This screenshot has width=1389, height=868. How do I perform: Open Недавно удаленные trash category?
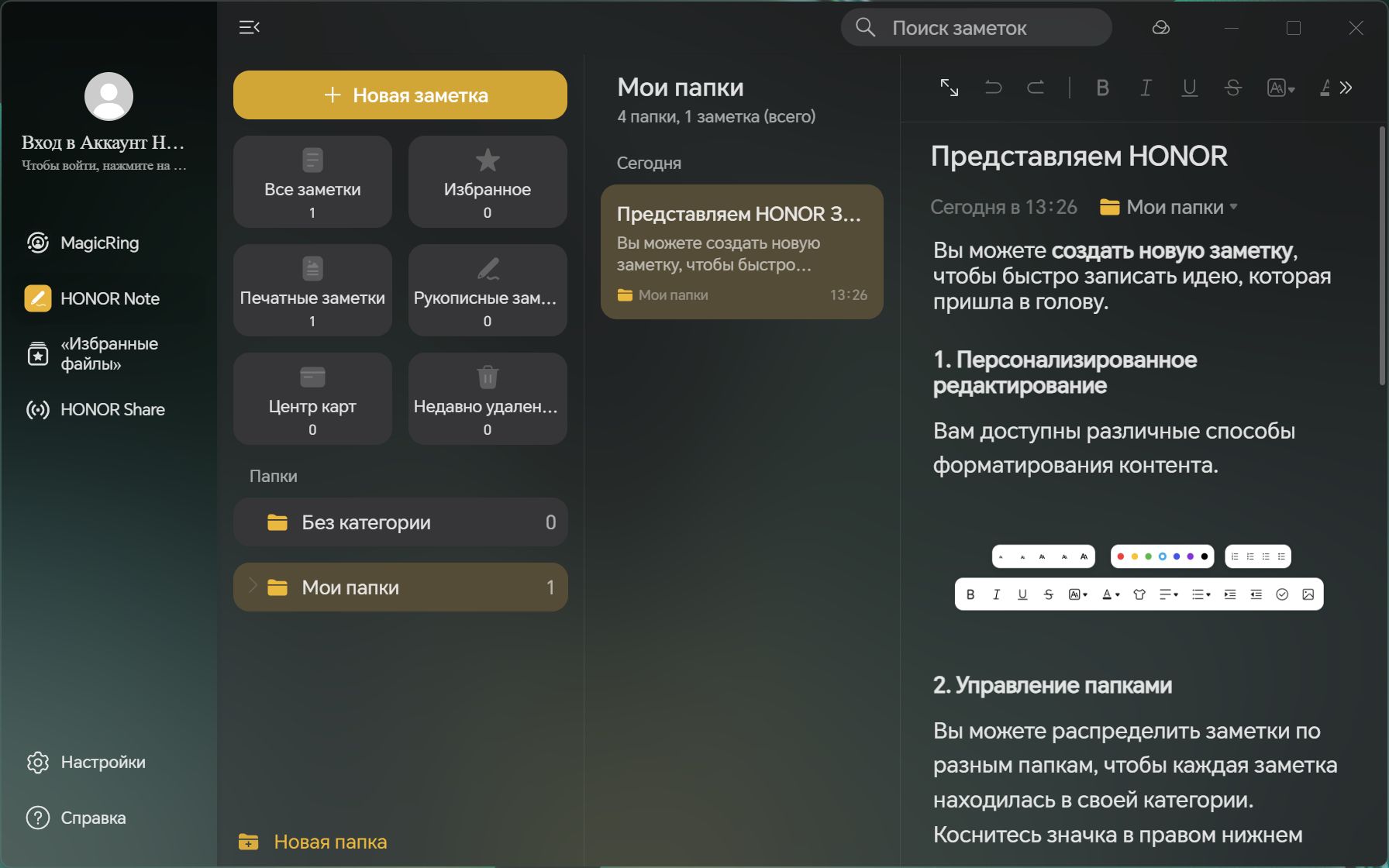(488, 398)
